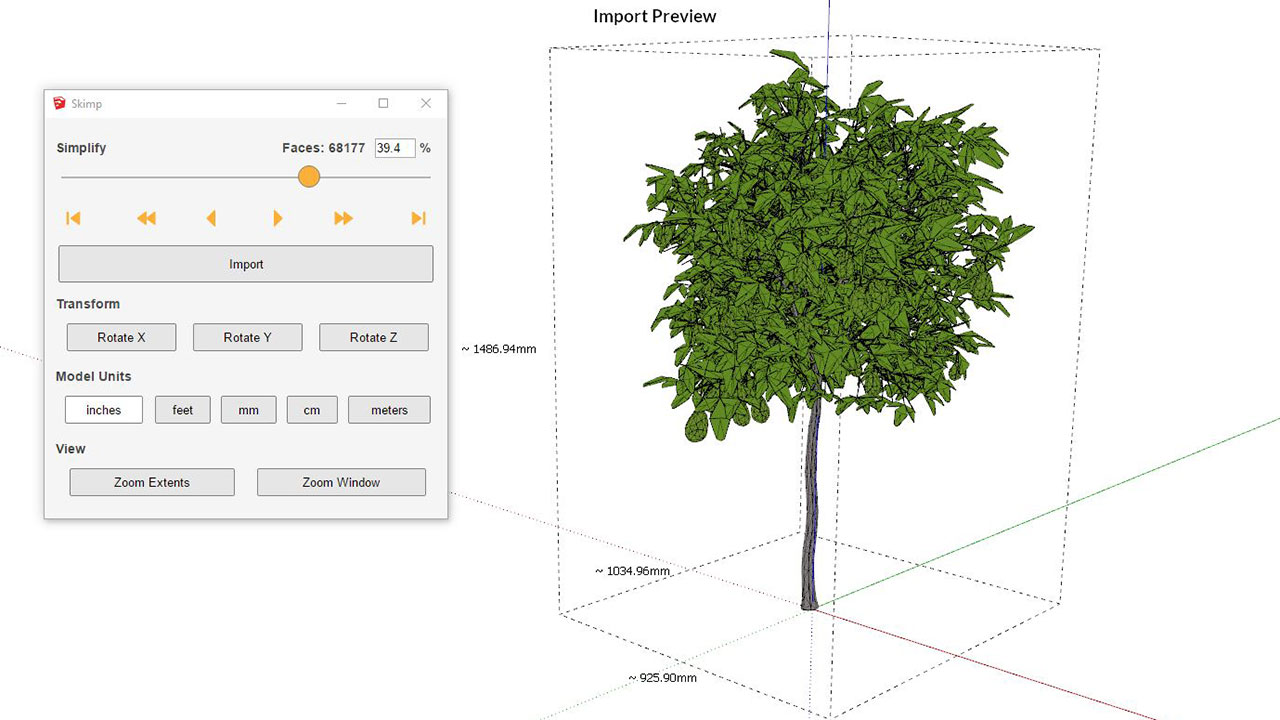Apply Rotate Z to the model
Viewport: 1280px width, 720px height.
point(373,338)
